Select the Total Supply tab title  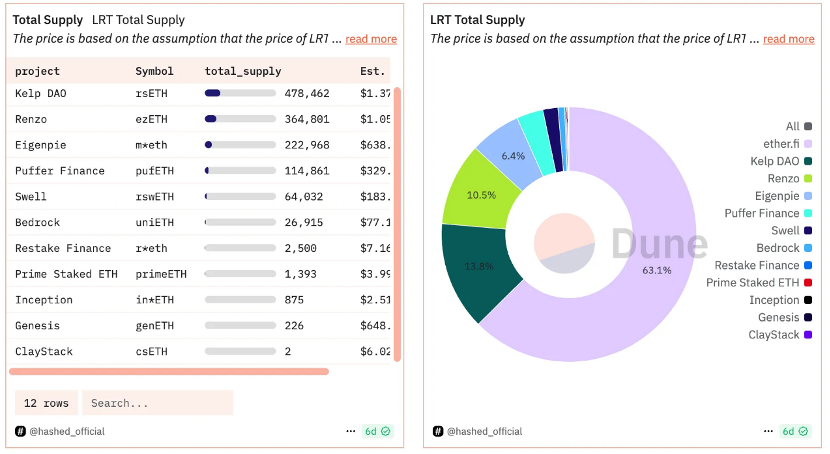pos(48,20)
